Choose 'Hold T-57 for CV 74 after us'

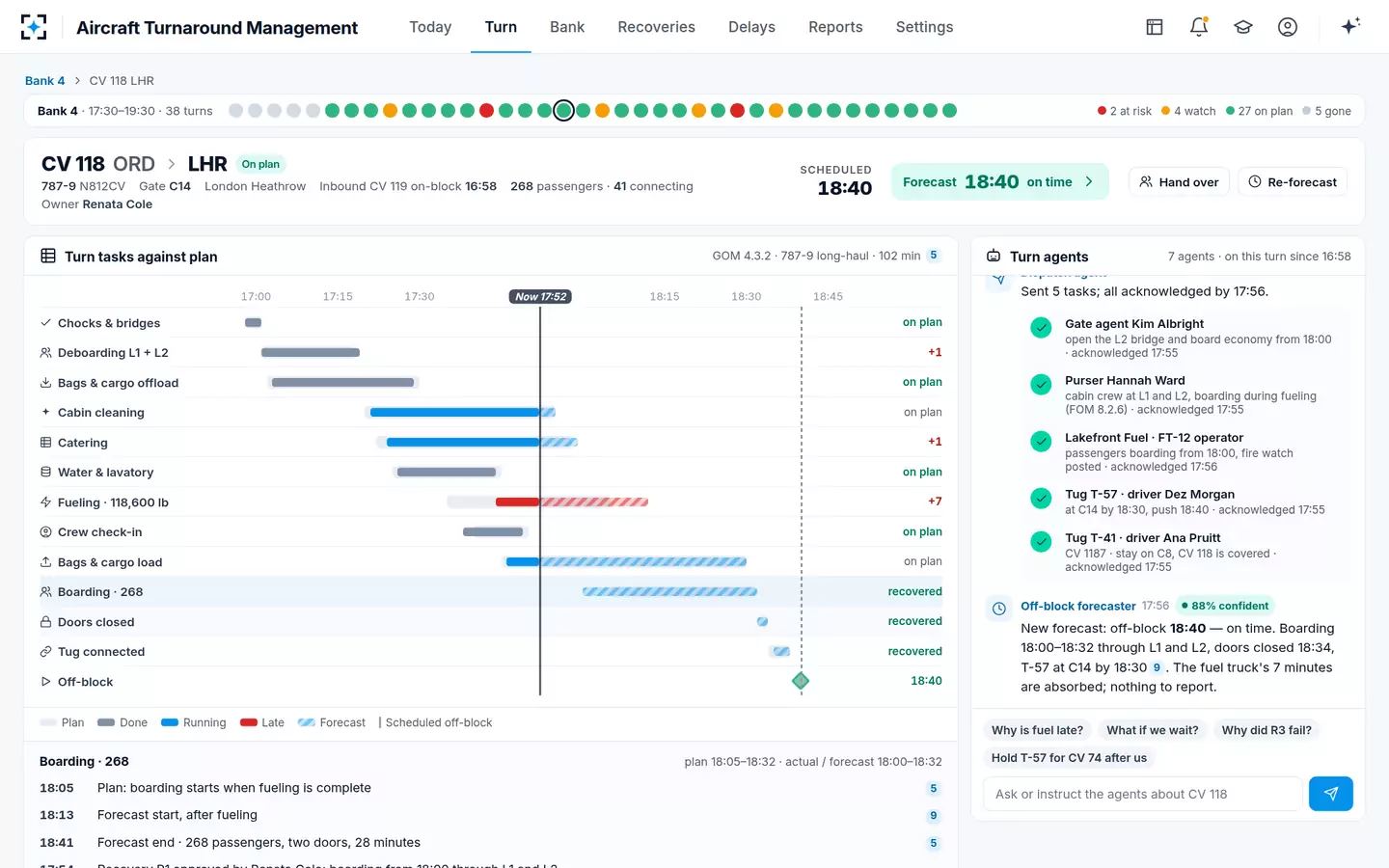pos(1069,758)
